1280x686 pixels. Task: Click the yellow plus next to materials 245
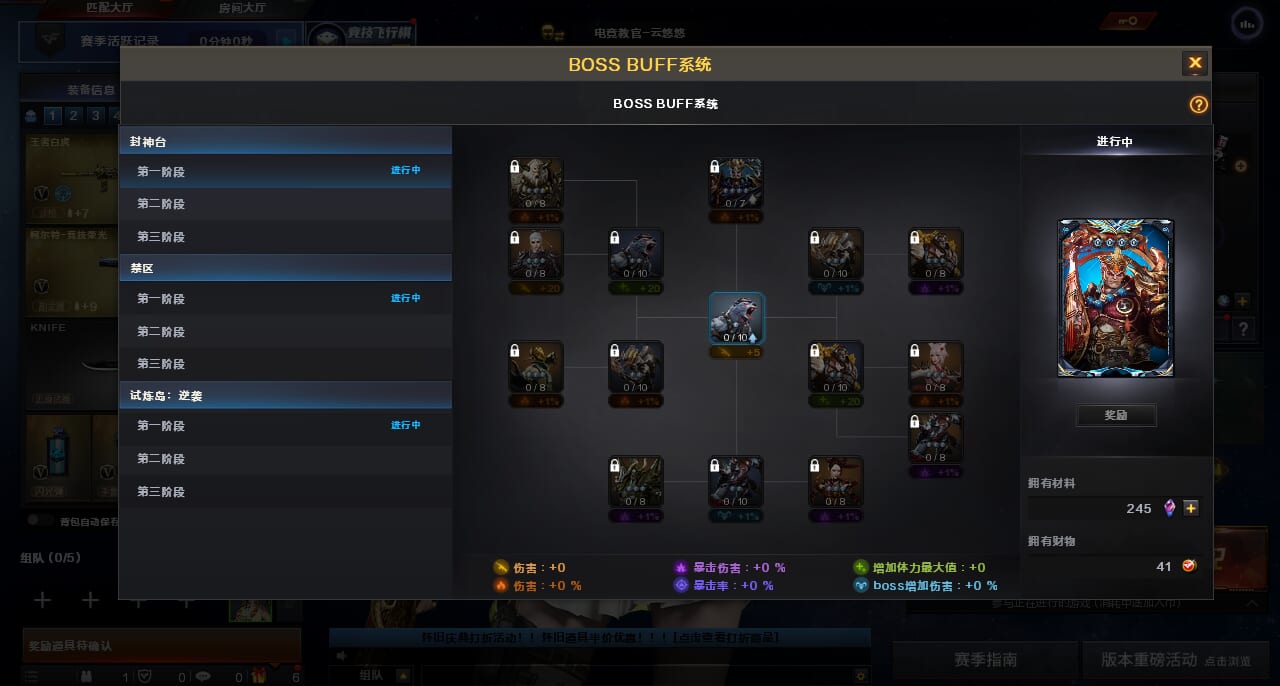(1190, 508)
